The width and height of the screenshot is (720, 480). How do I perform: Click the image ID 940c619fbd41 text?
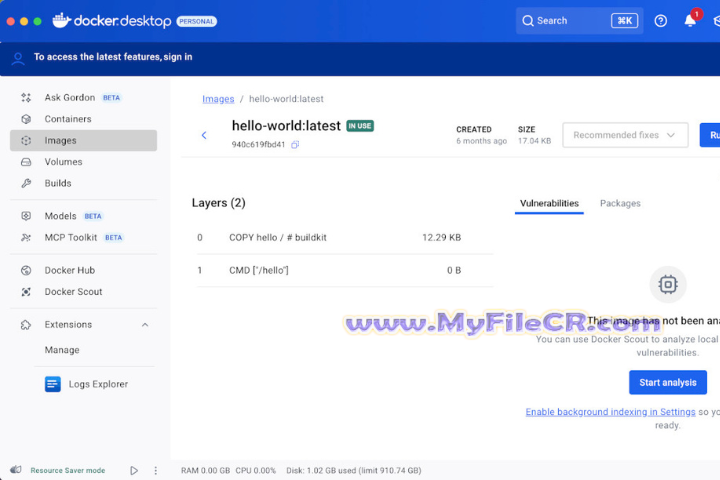(x=258, y=145)
